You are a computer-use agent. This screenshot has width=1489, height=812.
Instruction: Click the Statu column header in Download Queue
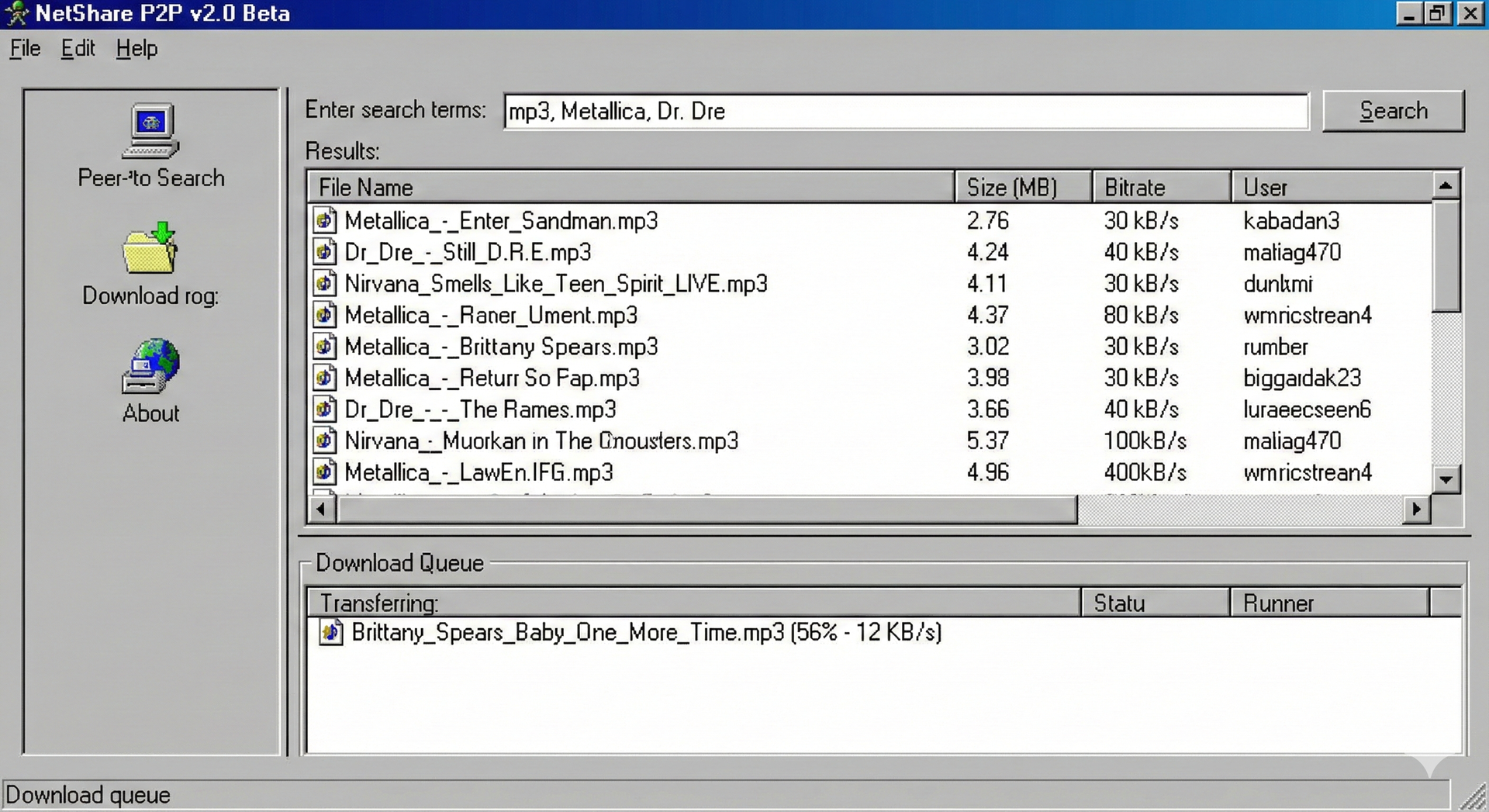coord(1156,603)
